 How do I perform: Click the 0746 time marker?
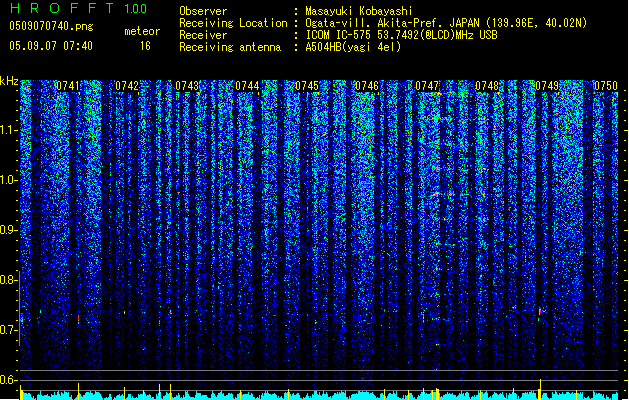(x=367, y=86)
